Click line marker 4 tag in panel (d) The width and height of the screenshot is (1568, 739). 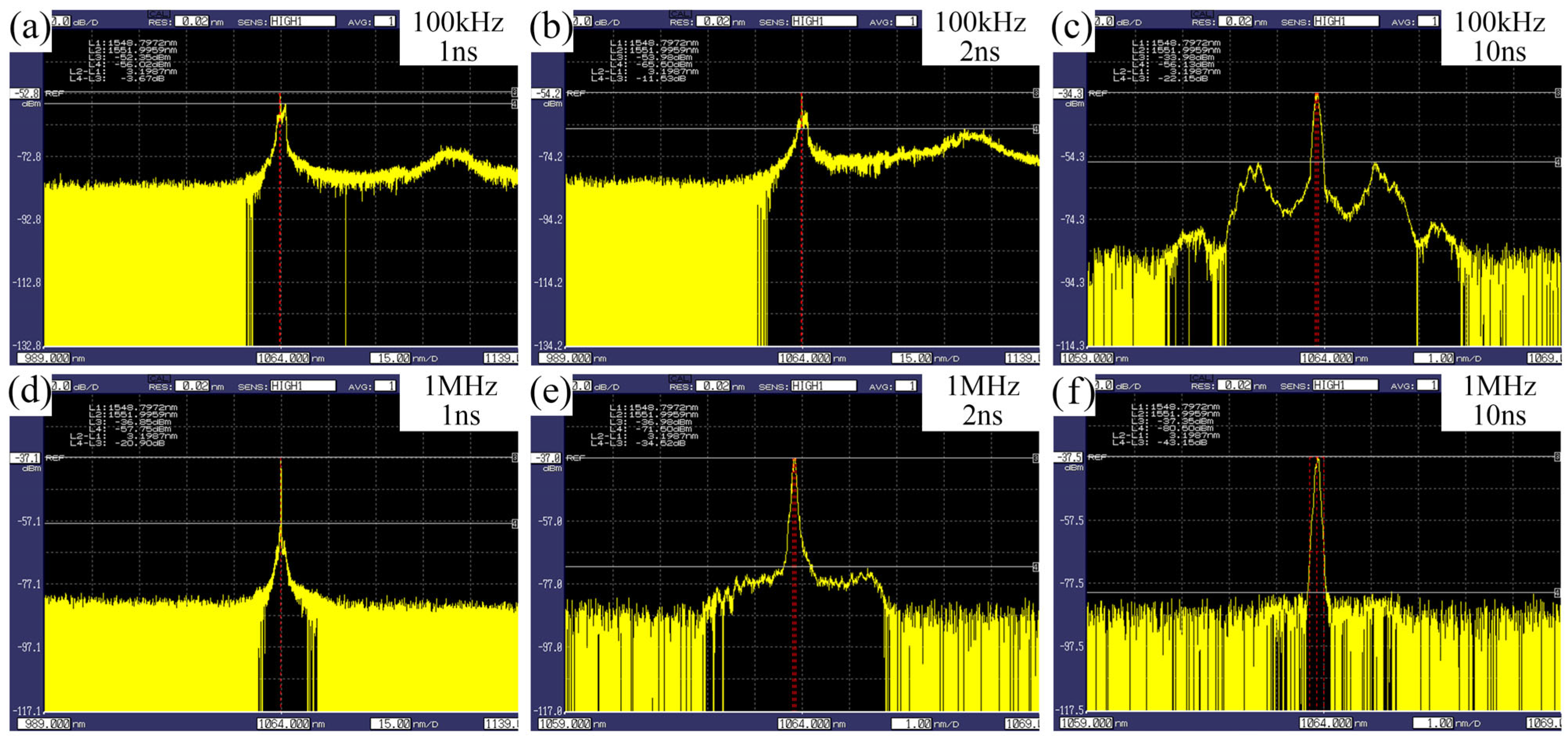514,524
